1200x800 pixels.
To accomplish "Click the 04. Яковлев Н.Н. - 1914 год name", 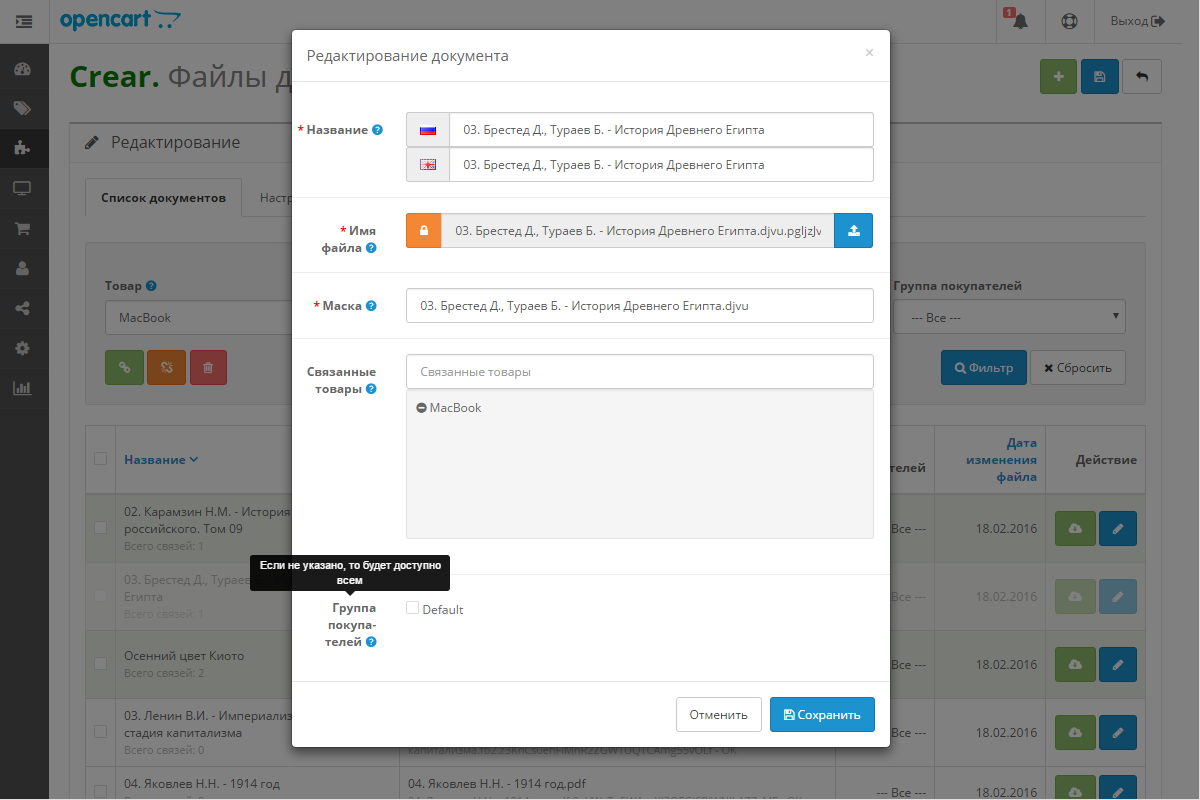I will 202,783.
